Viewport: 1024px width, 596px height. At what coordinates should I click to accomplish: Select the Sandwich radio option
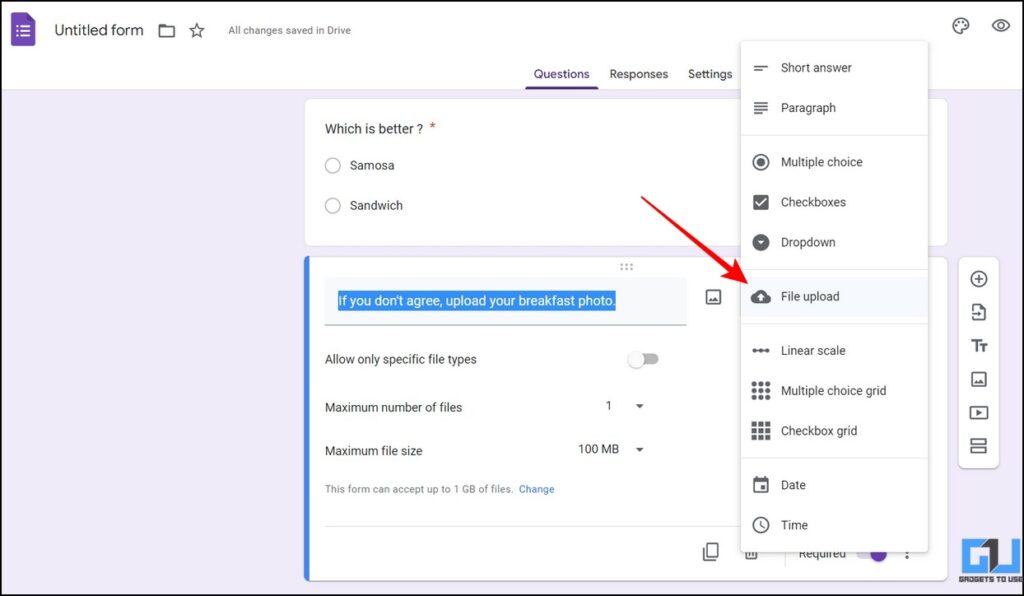tap(332, 205)
